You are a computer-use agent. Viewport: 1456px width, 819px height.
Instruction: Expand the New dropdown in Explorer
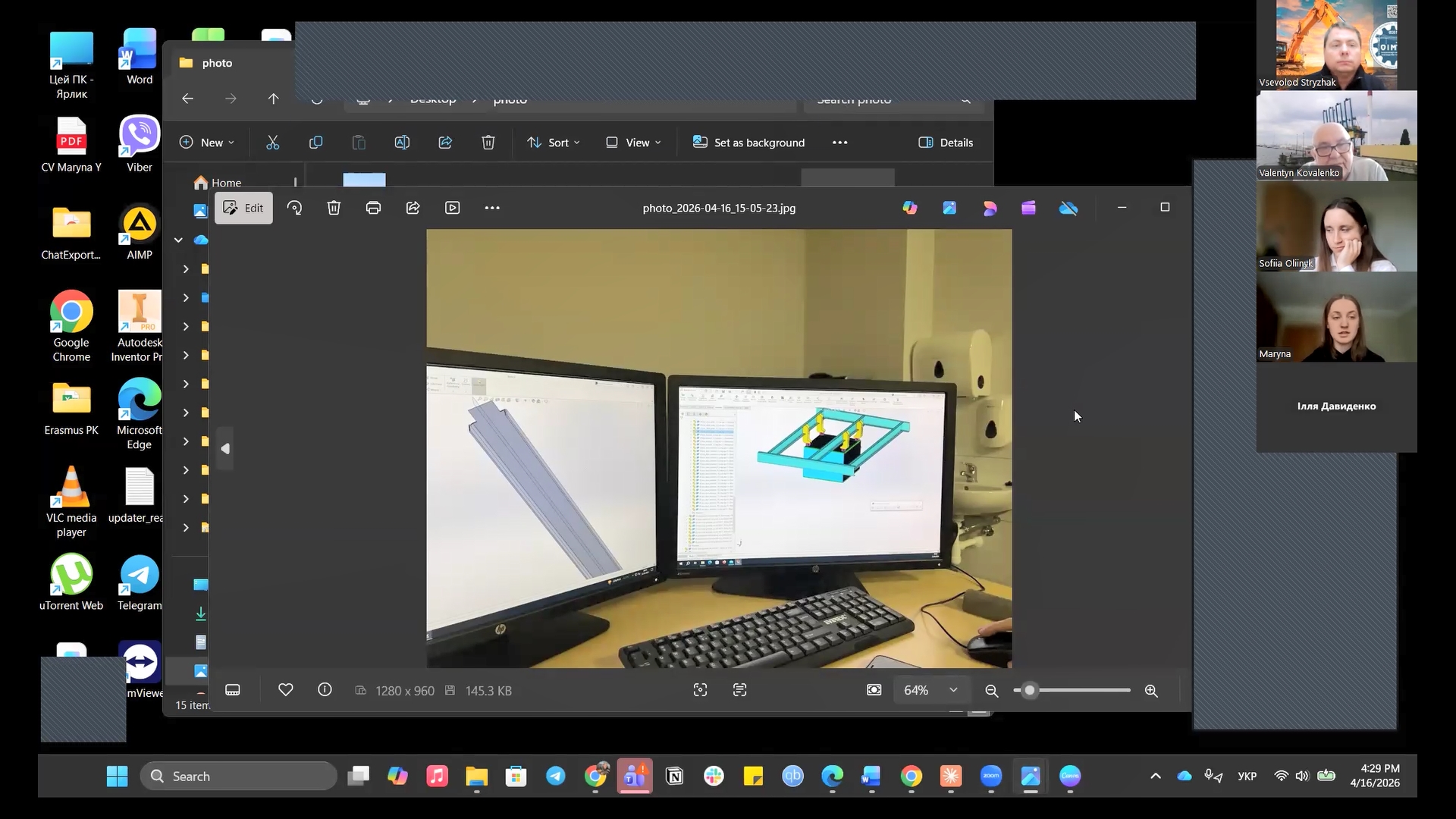click(x=207, y=143)
